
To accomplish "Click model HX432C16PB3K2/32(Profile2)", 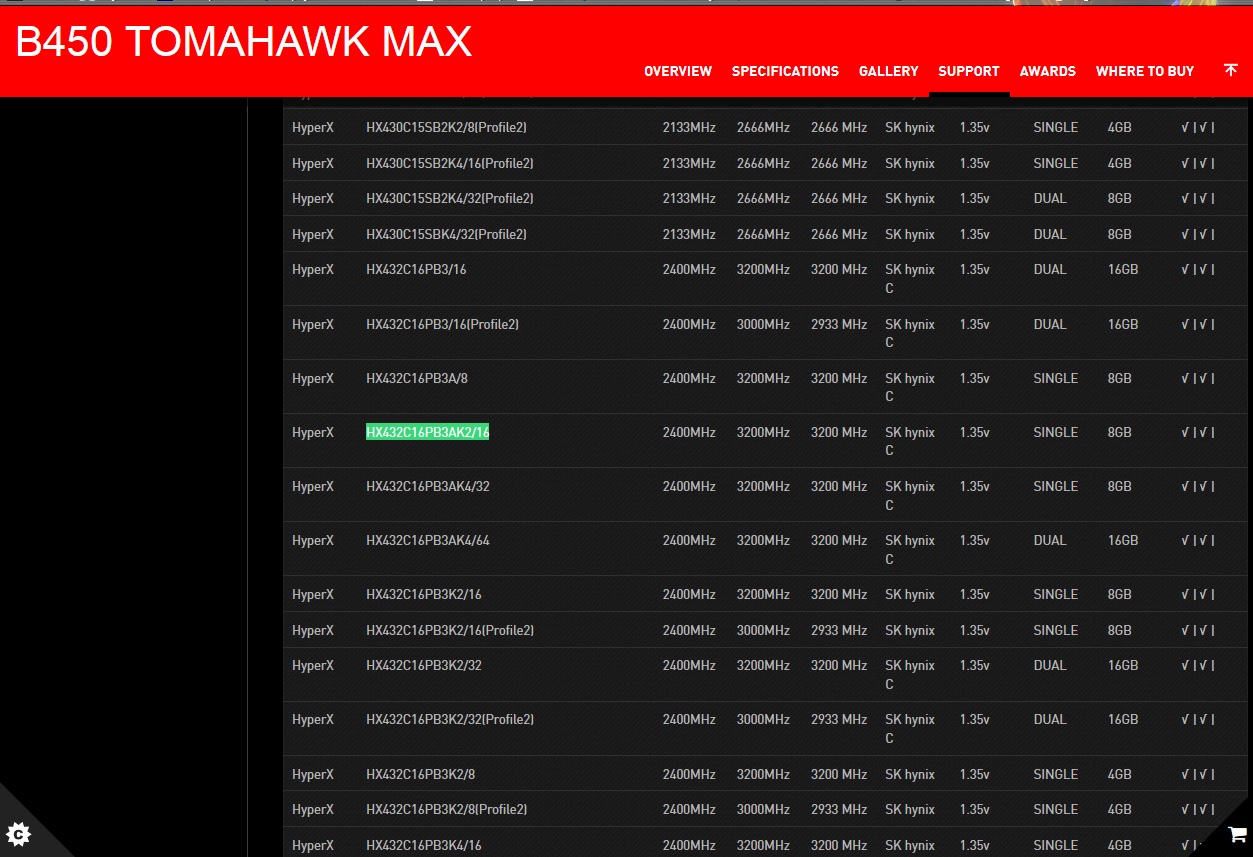I will coord(450,719).
